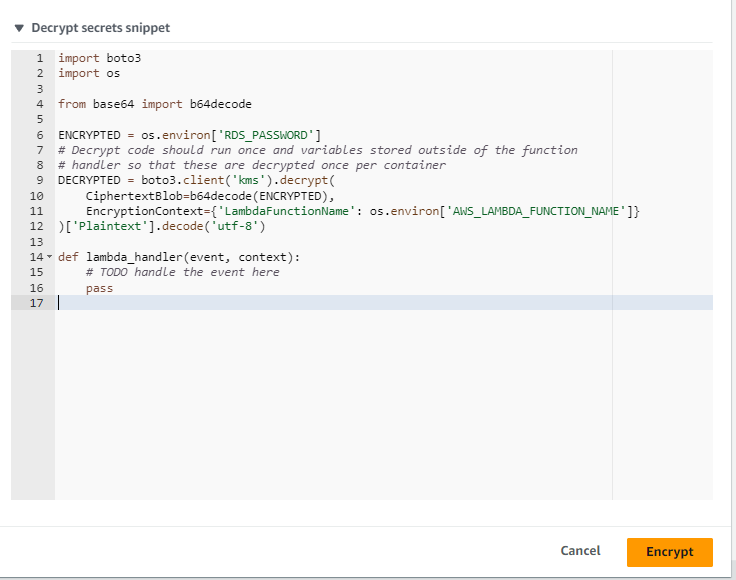
Task: Click the 'import boto3' code line
Action: coord(100,58)
